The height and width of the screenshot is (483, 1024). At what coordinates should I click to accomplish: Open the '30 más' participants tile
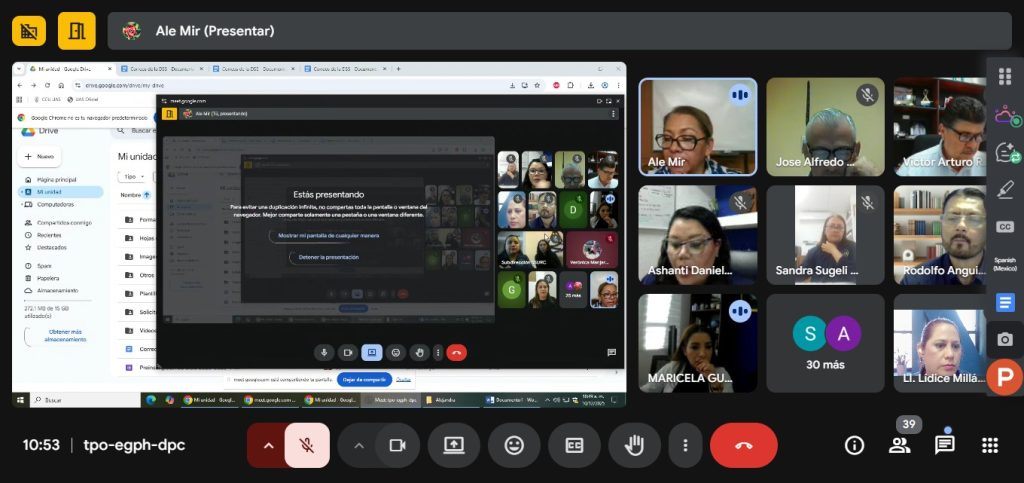tap(825, 343)
